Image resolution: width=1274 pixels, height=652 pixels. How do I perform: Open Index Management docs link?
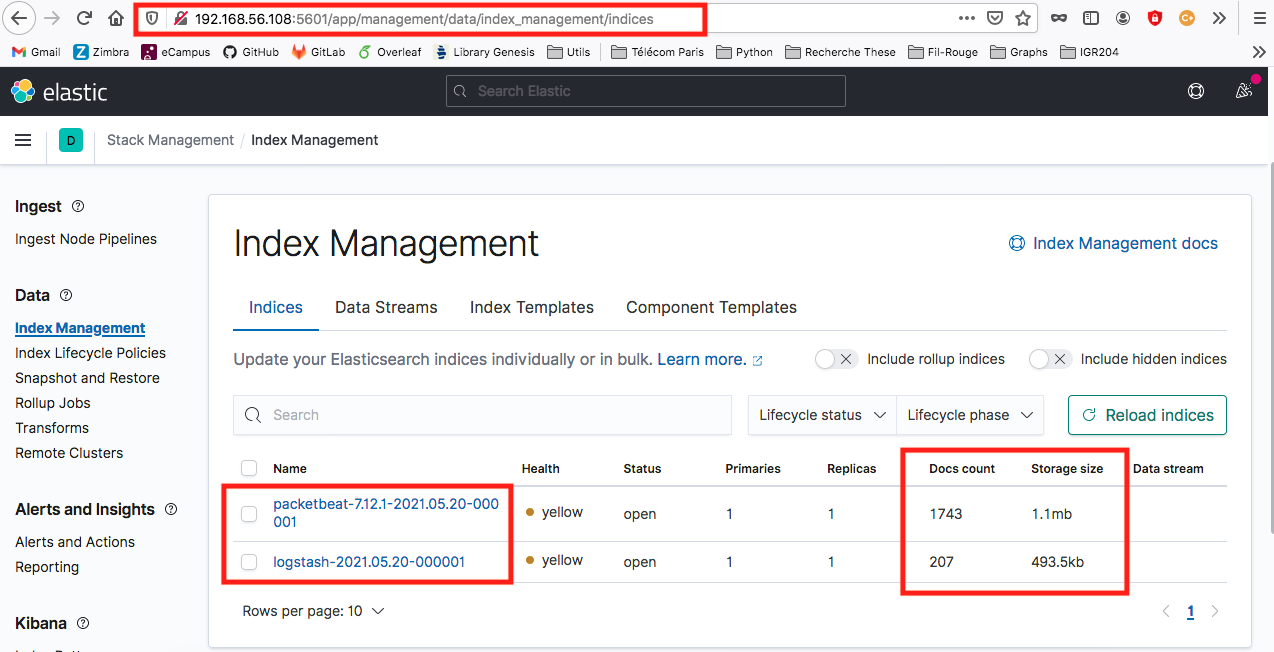coord(1113,243)
